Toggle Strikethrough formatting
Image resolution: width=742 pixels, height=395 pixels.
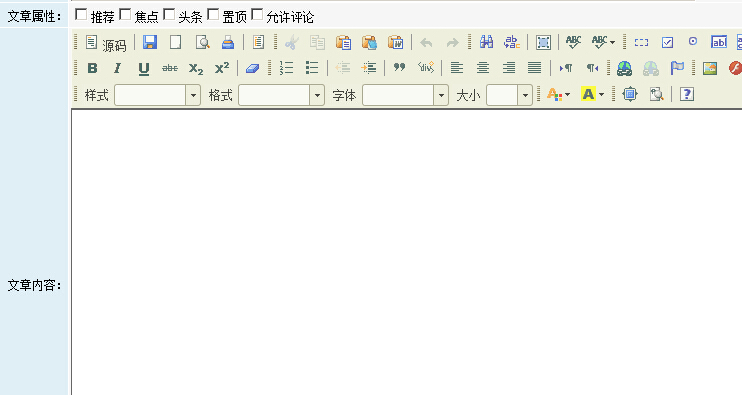pyautogui.click(x=170, y=68)
